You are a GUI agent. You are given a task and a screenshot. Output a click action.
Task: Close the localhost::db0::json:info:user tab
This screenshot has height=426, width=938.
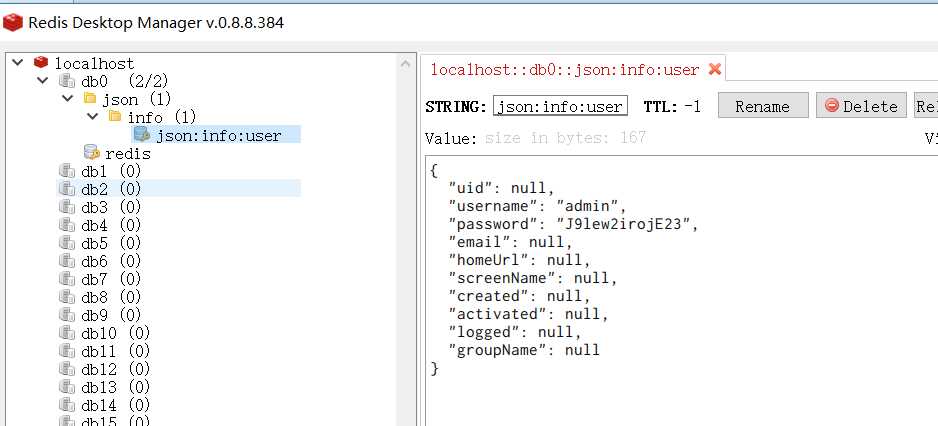[x=714, y=69]
